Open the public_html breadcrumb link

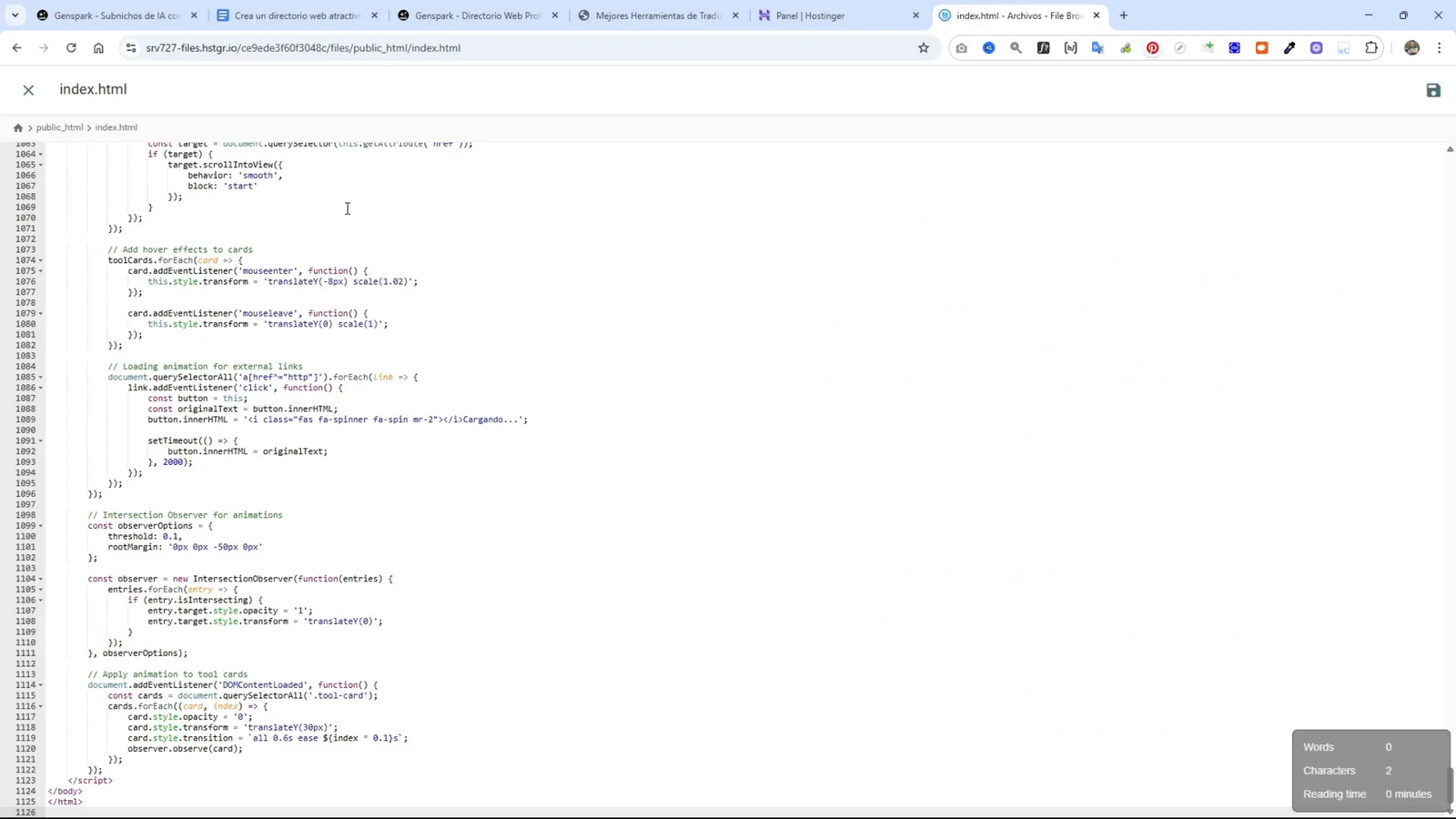coord(59,127)
